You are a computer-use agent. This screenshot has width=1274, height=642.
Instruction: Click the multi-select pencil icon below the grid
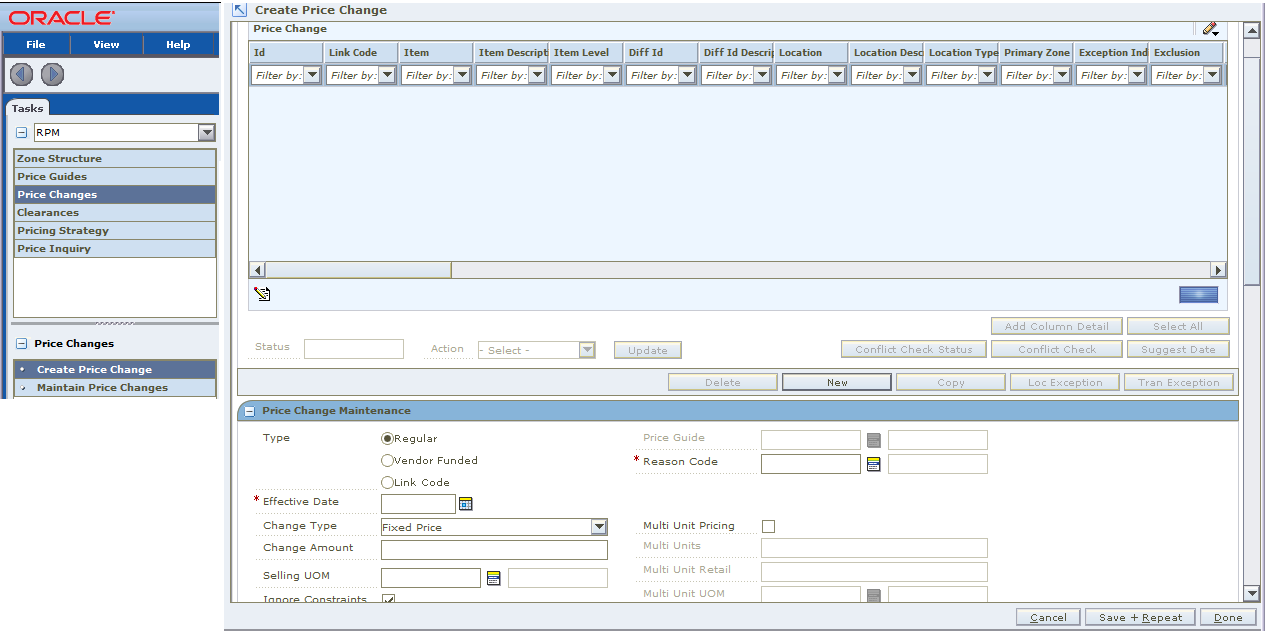coord(262,292)
